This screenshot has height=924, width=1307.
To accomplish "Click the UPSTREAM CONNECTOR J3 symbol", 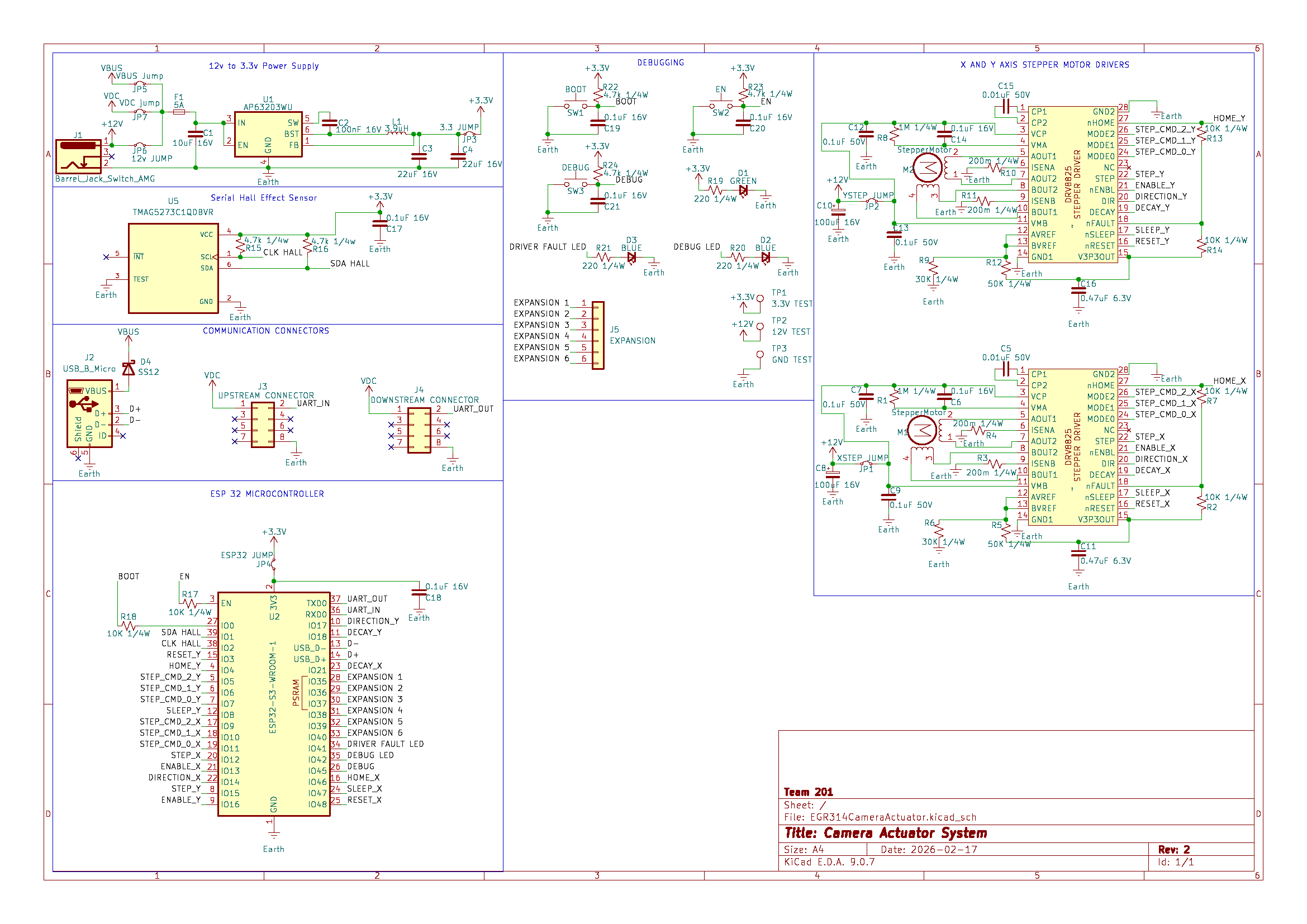I will (x=263, y=425).
